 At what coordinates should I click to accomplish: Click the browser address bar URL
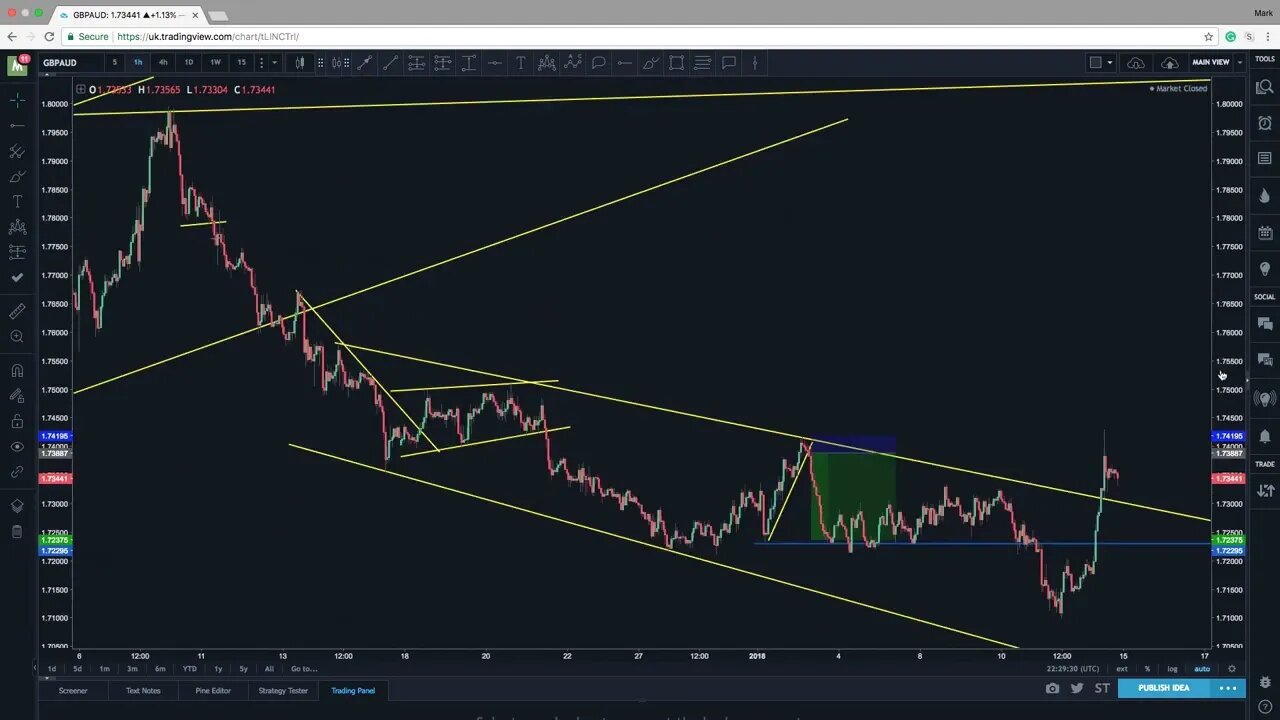click(x=208, y=36)
